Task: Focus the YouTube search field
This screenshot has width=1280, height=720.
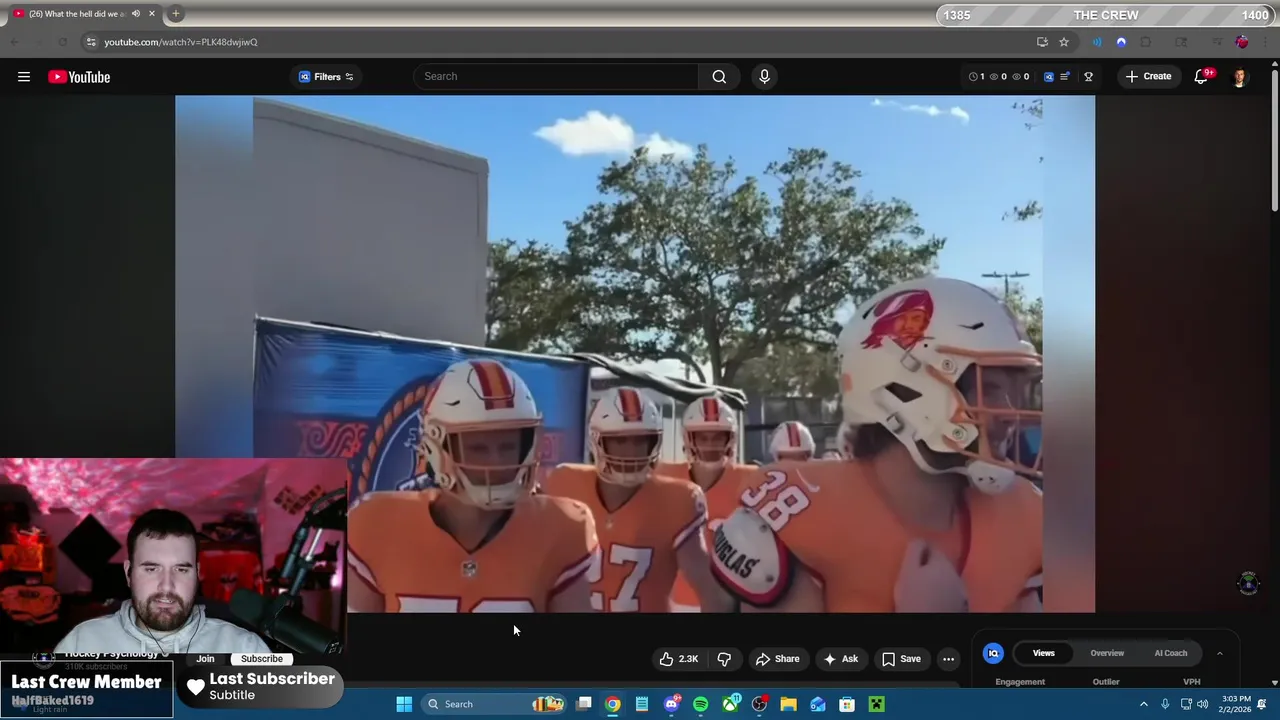Action: [x=556, y=76]
